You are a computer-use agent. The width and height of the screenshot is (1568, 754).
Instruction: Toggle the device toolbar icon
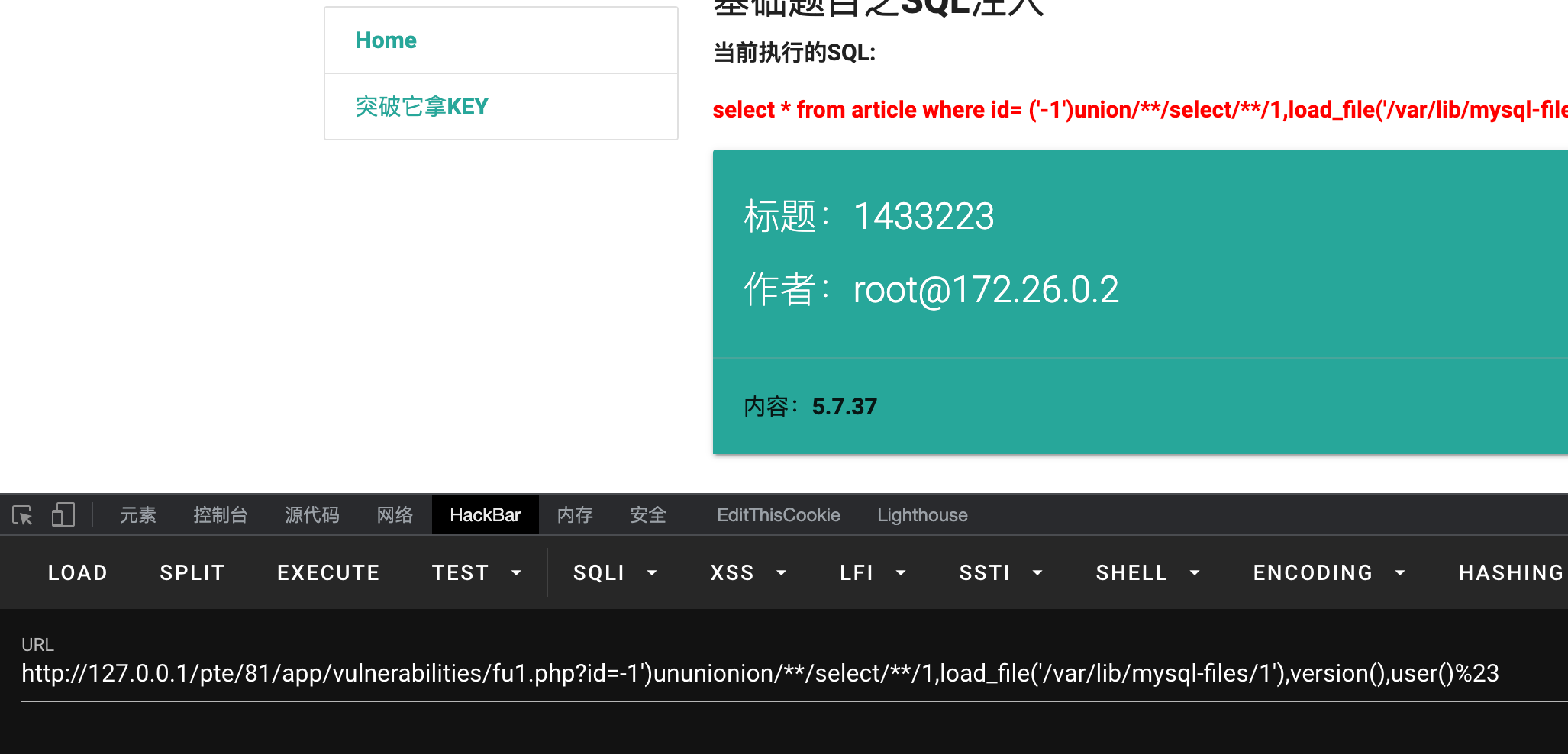63,515
